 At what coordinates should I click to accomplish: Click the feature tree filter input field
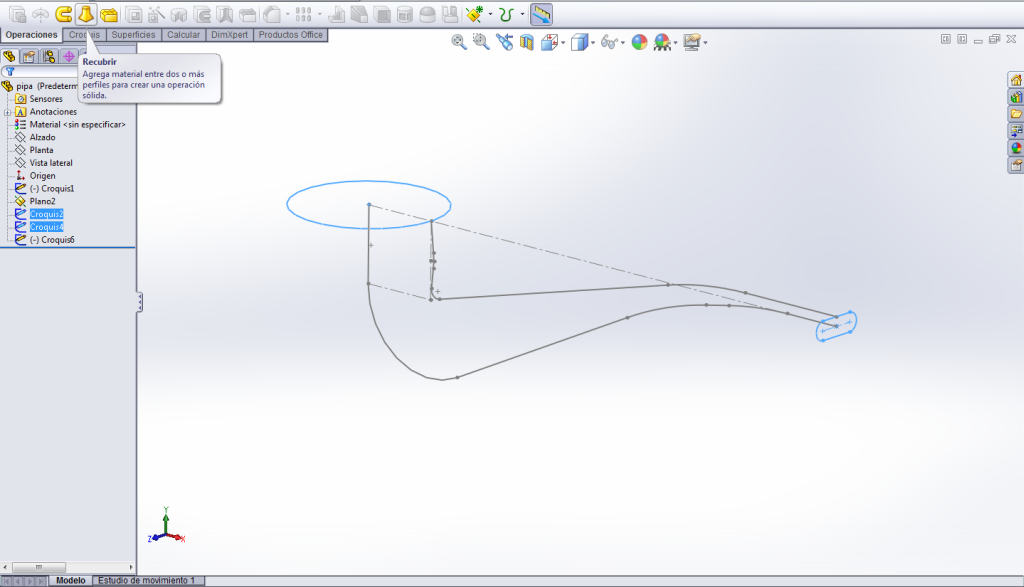pos(45,72)
